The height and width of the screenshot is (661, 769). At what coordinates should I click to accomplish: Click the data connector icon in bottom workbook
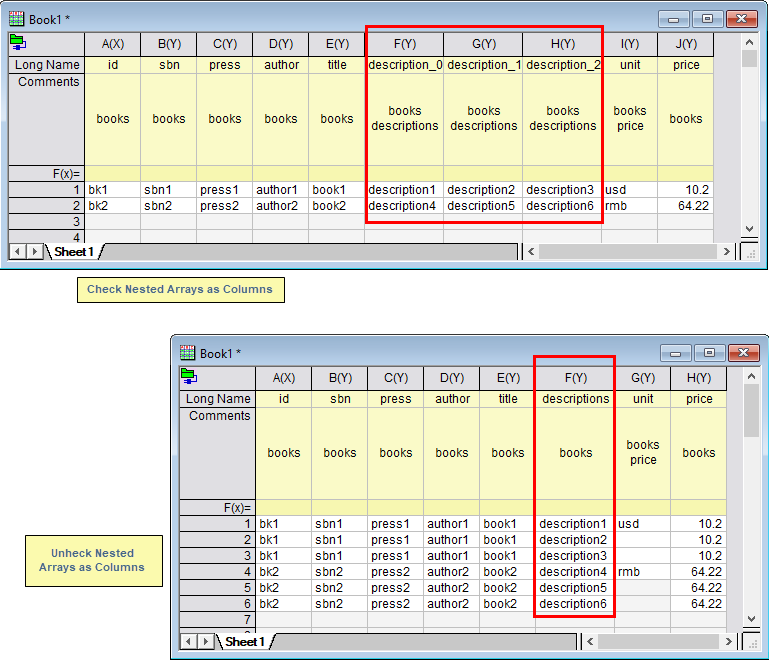point(189,376)
